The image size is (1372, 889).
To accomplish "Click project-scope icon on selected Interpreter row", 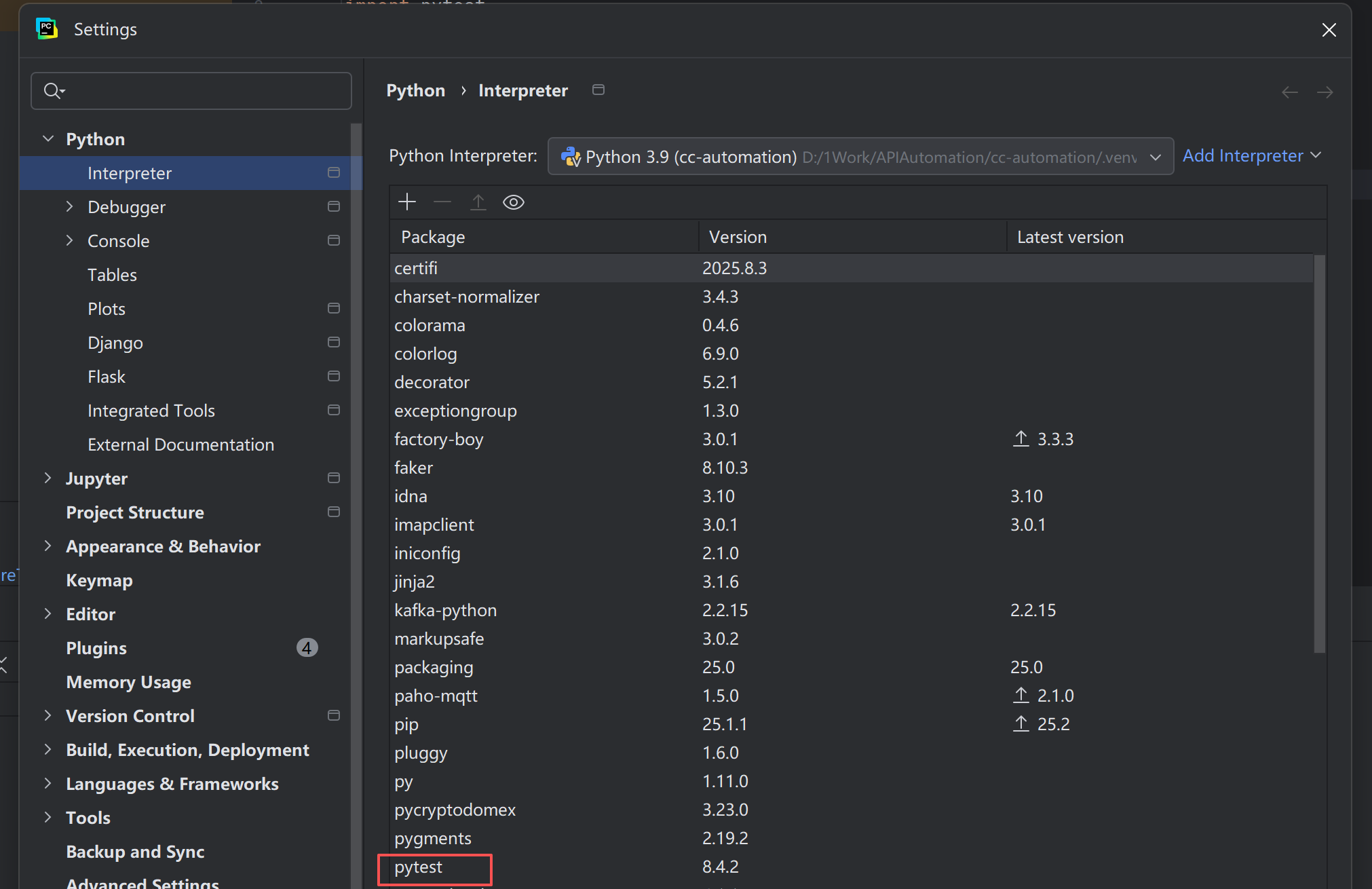I will tap(333, 172).
